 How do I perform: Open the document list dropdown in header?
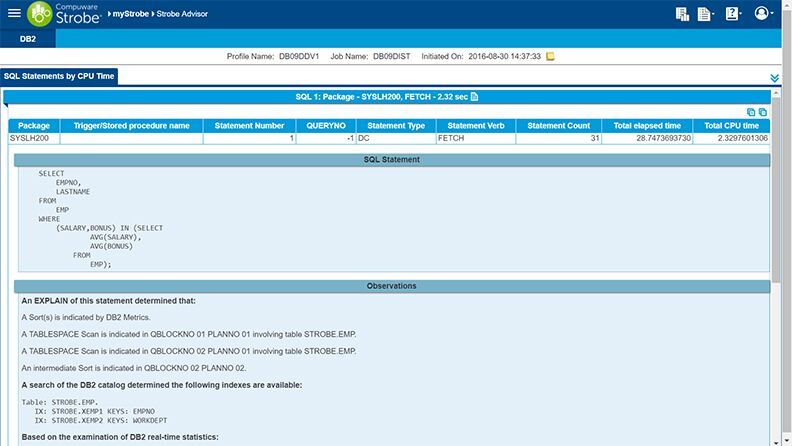(705, 14)
